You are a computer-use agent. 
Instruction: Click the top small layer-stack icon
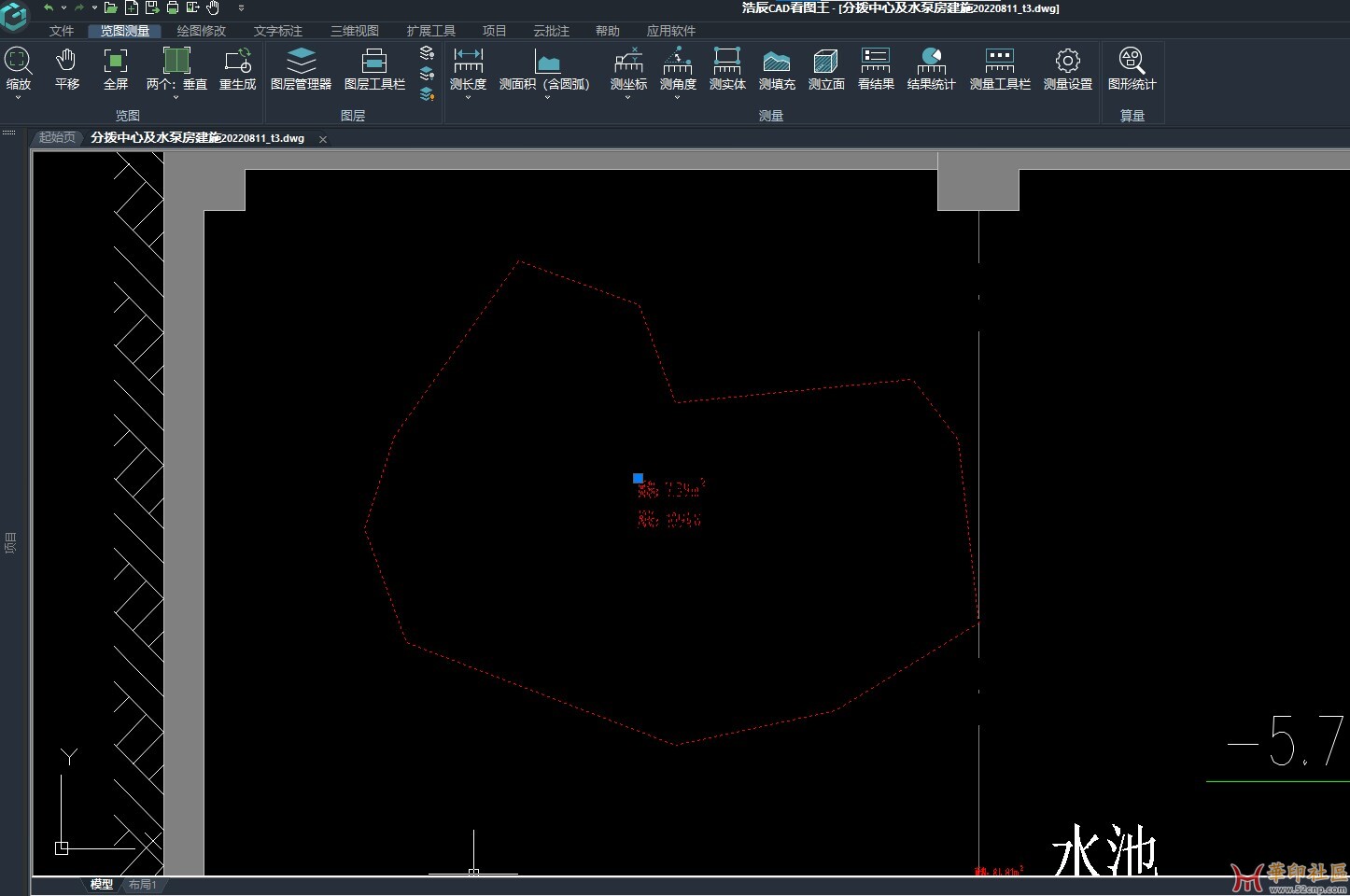[427, 52]
